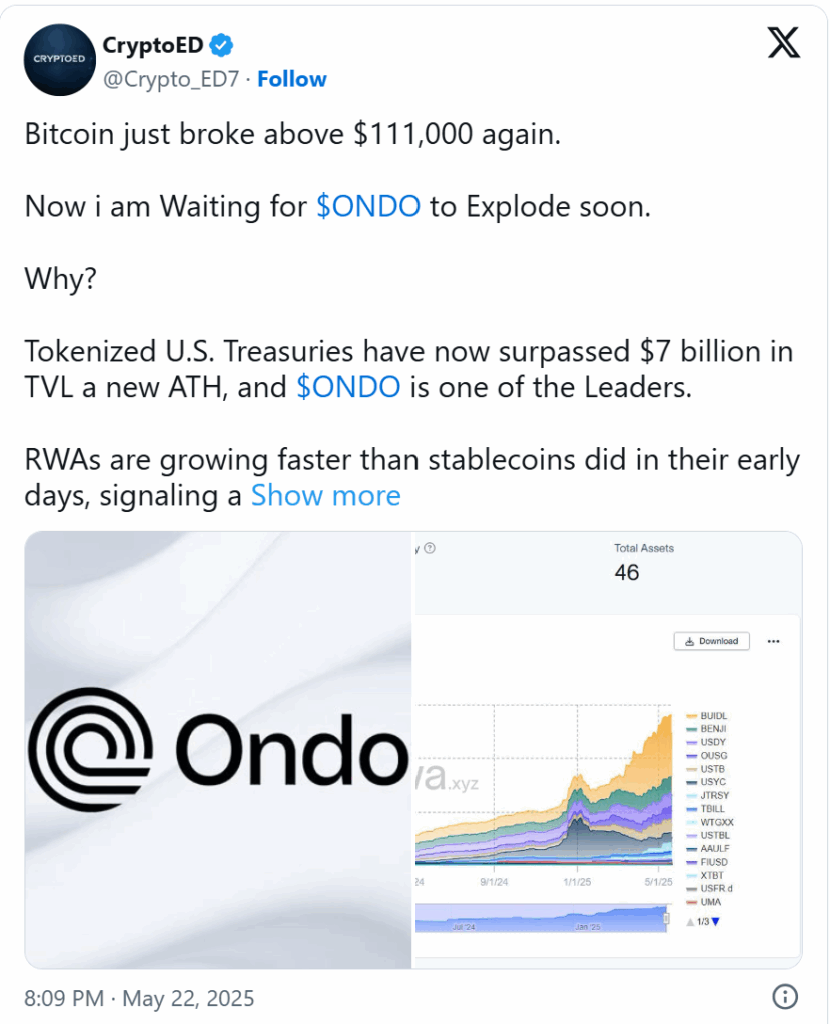
Task: Select the Ondo logo image
Action: coord(218,750)
